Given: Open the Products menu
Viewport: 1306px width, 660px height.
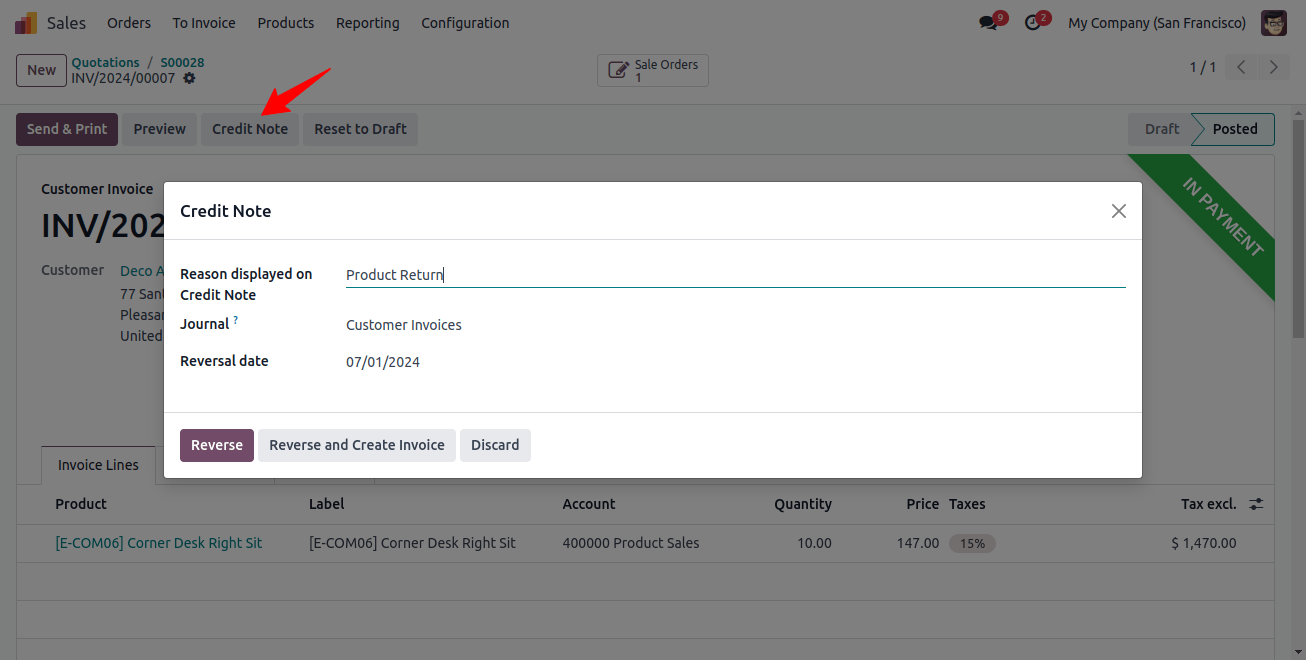Looking at the screenshot, I should click(x=286, y=22).
